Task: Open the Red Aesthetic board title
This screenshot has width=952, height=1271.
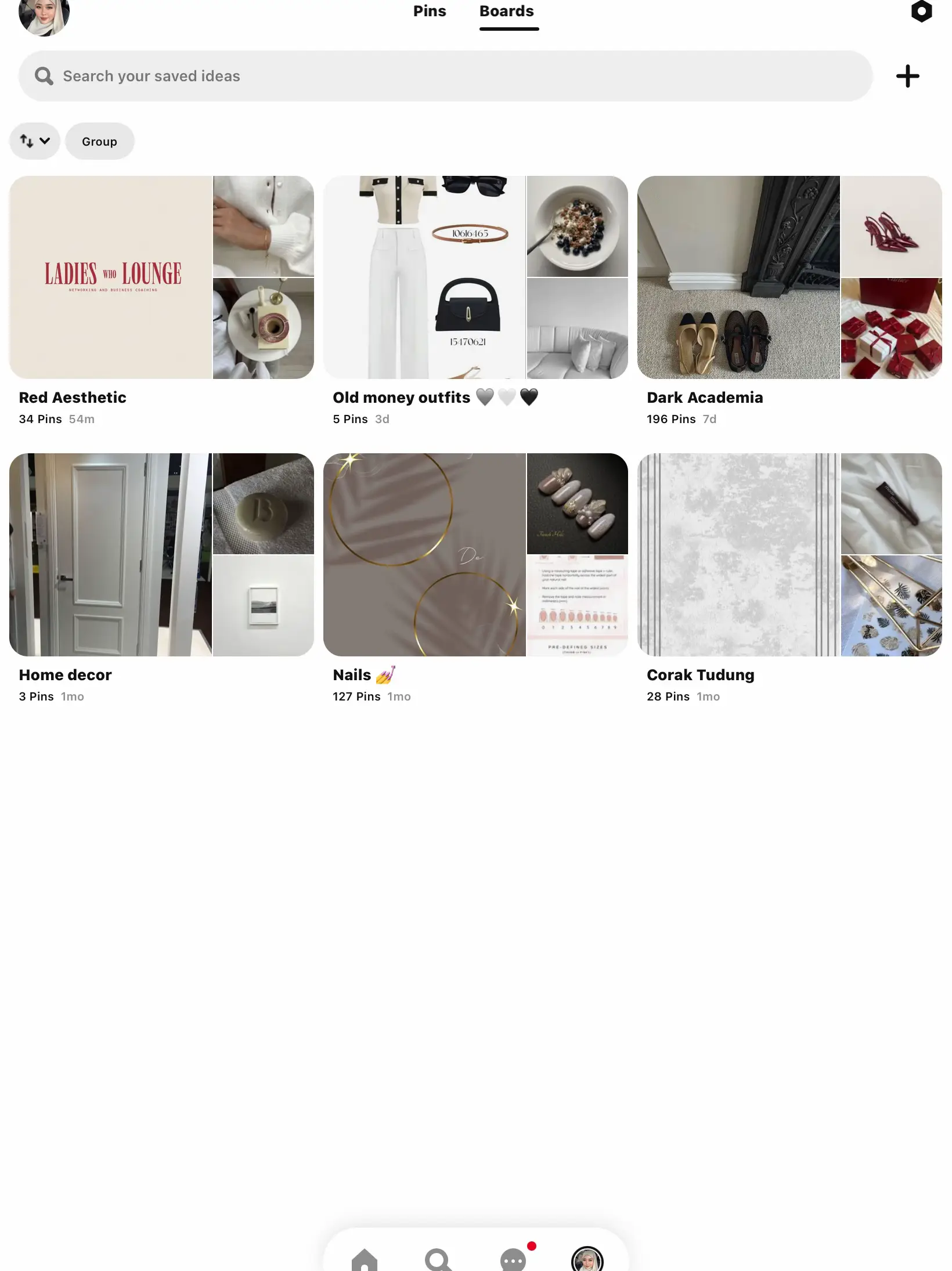Action: click(x=73, y=398)
